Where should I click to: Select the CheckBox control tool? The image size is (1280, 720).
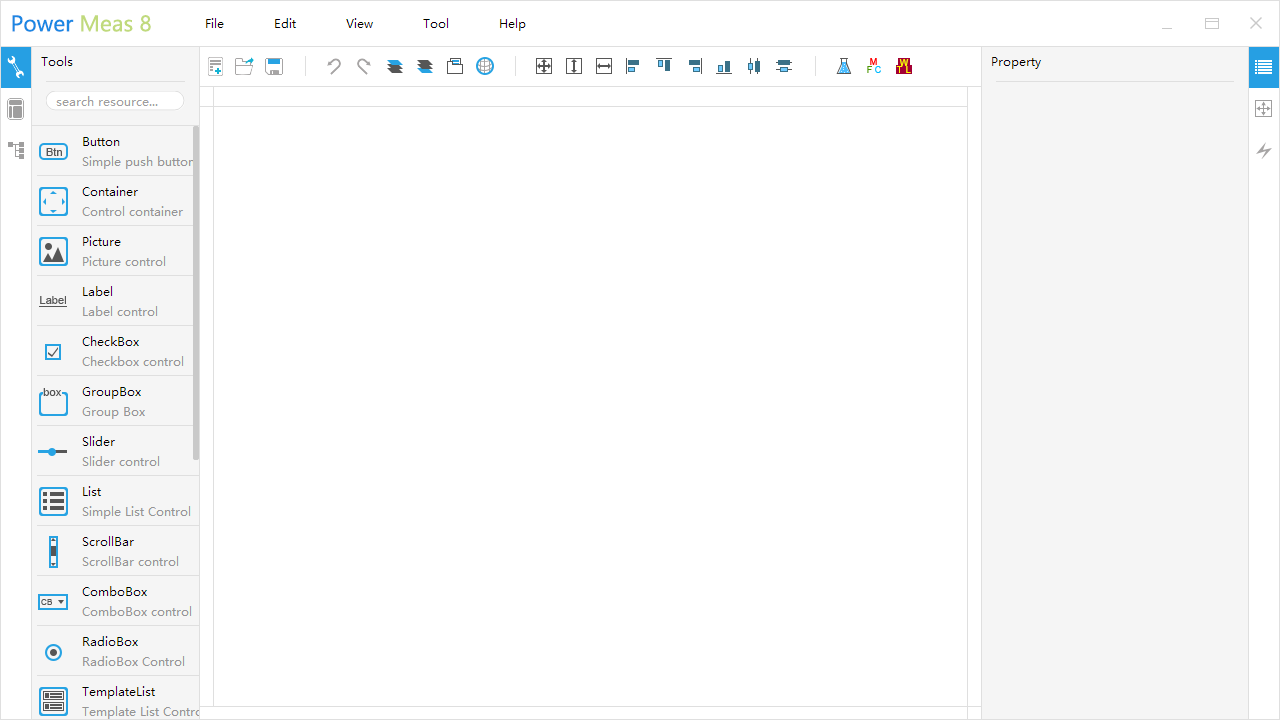tap(116, 351)
